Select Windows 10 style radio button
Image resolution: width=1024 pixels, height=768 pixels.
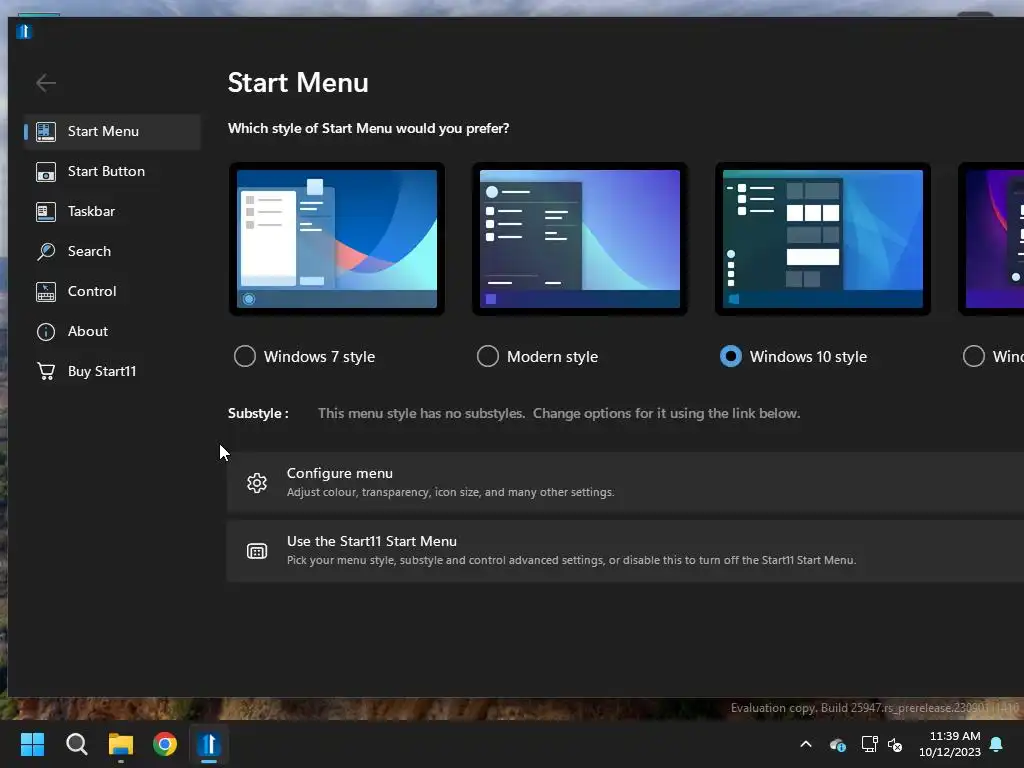tap(731, 357)
